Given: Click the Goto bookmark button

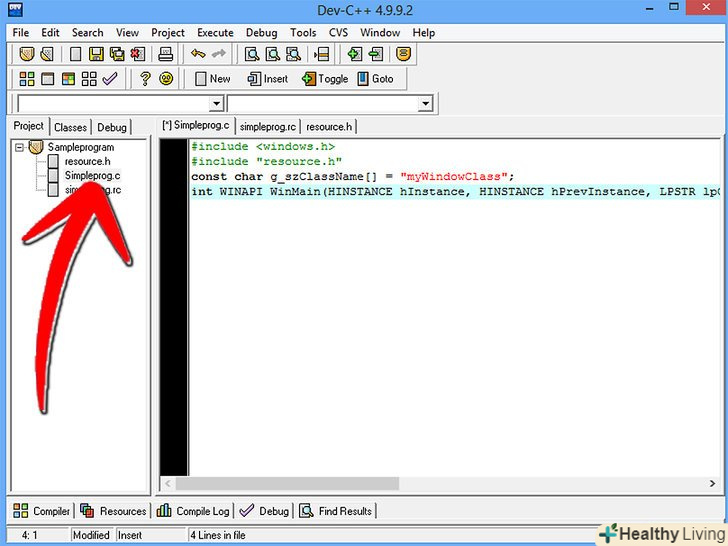Looking at the screenshot, I should 376,79.
